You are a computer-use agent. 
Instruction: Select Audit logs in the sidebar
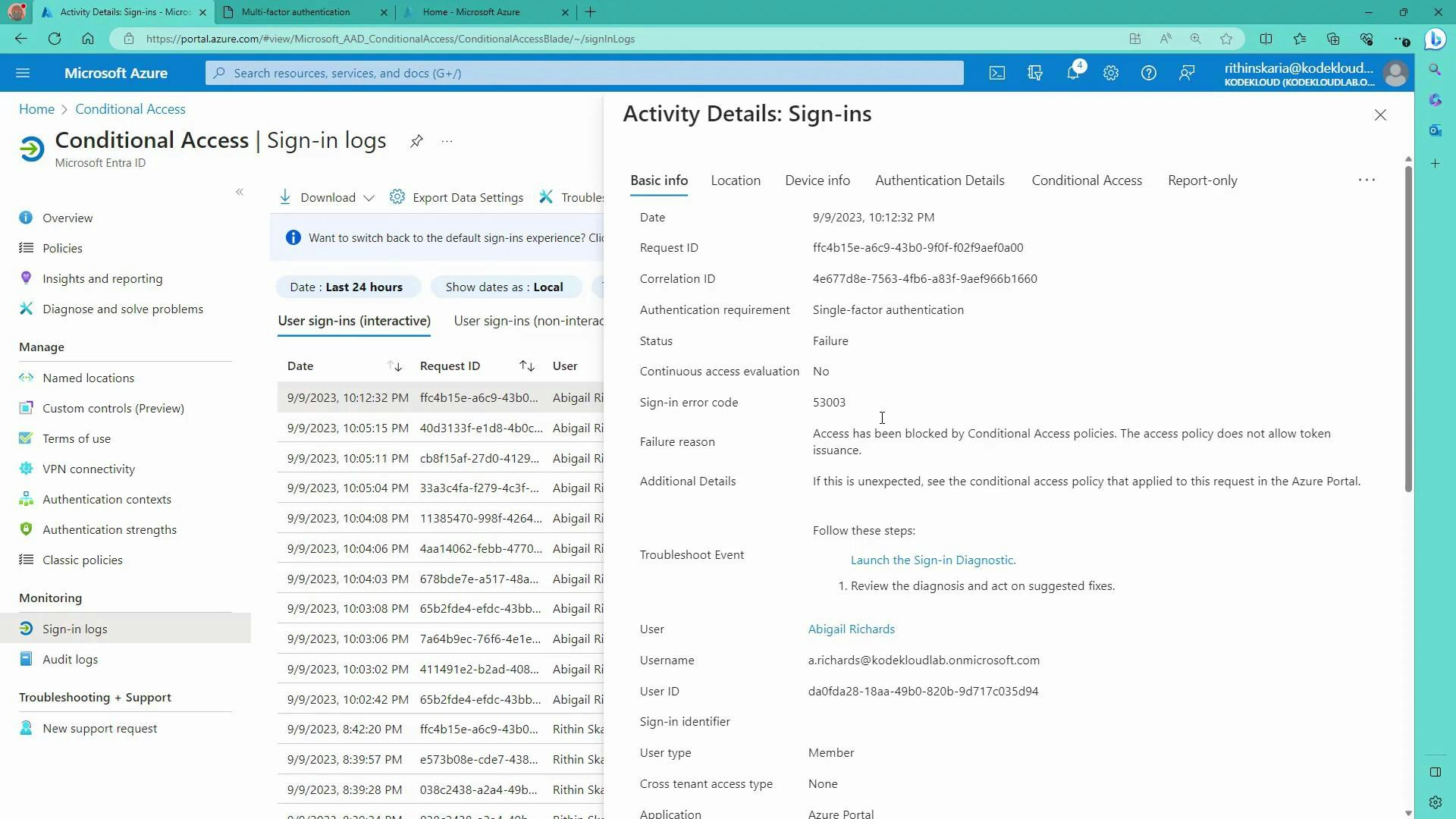coord(71,659)
